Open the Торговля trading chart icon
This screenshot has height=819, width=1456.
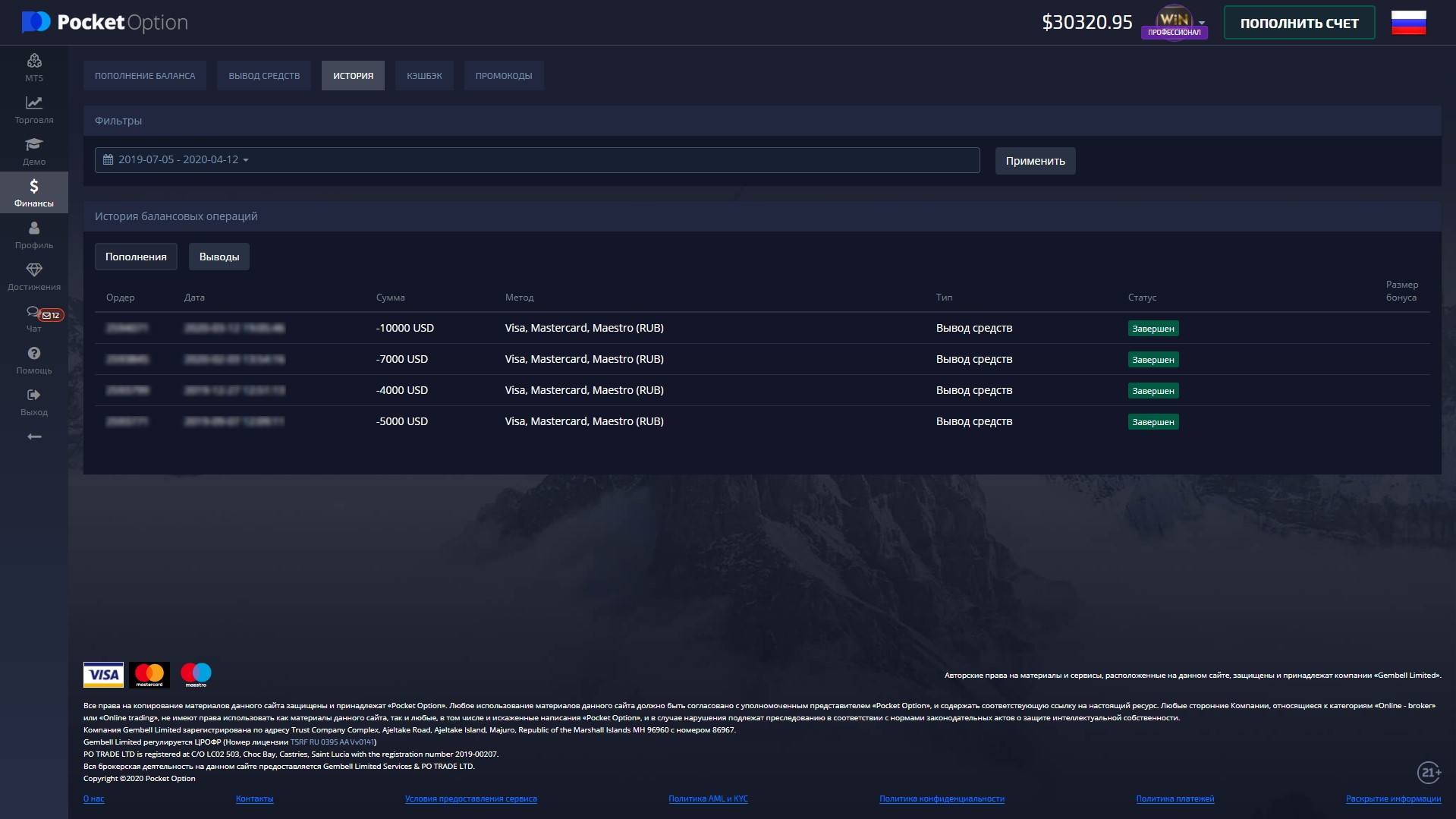point(34,103)
